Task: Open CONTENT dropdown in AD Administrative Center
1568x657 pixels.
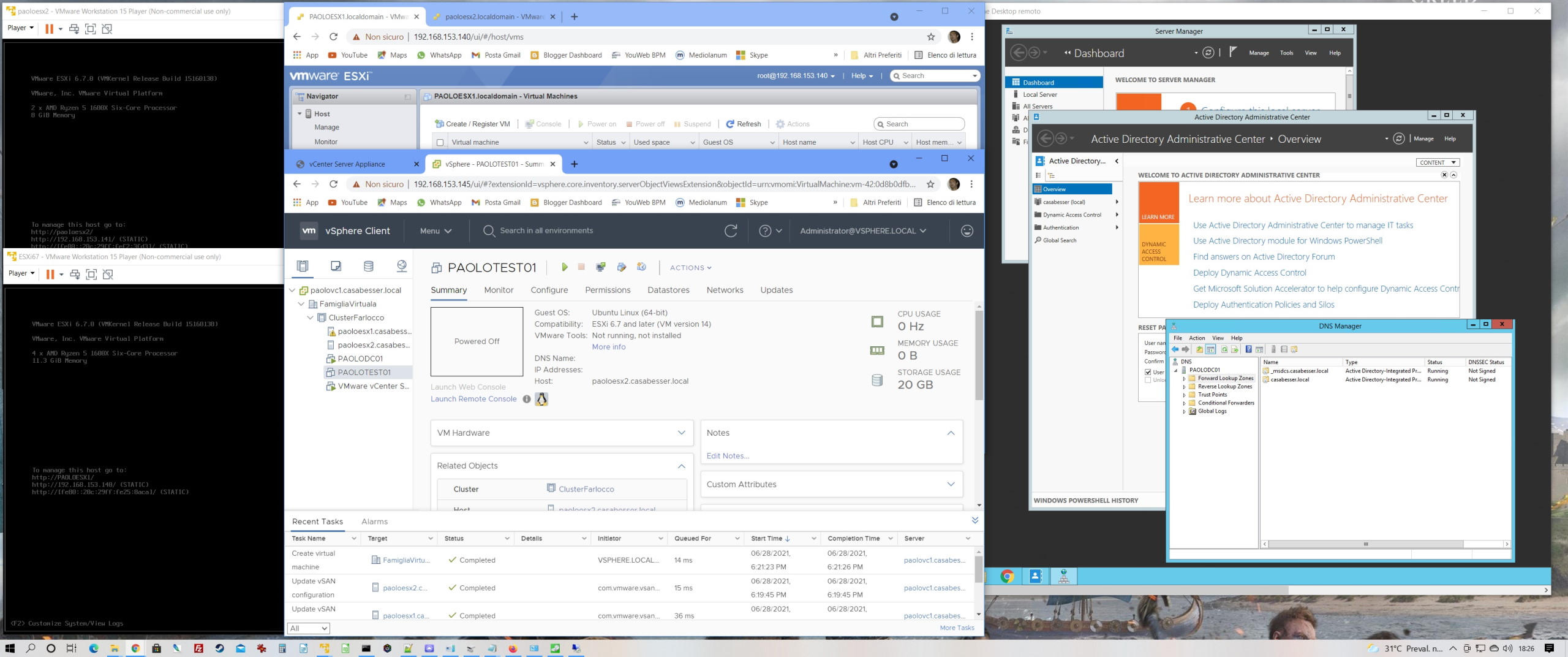Action: tap(1438, 162)
